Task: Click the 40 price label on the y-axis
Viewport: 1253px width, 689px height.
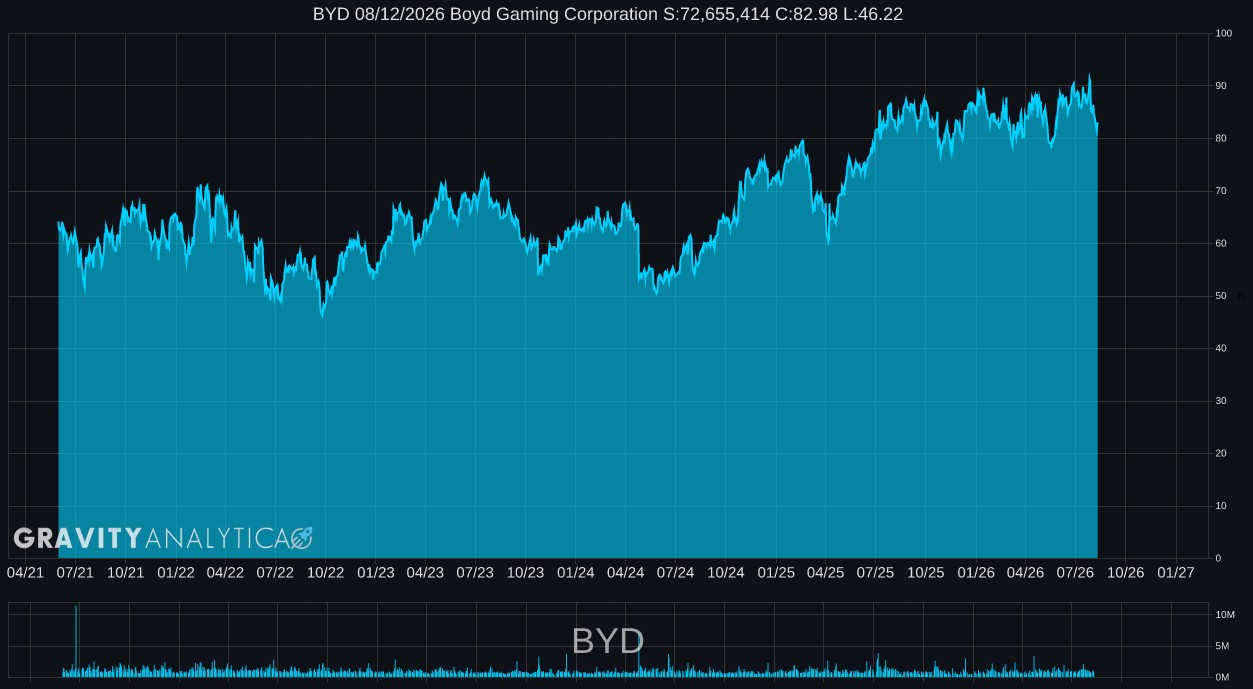Action: click(x=1220, y=349)
